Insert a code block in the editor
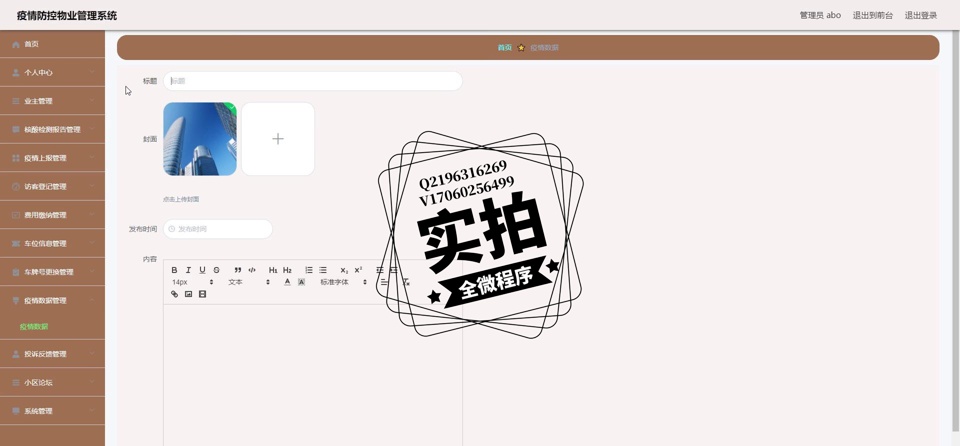Screen dimensions: 960x446 click(x=252, y=270)
